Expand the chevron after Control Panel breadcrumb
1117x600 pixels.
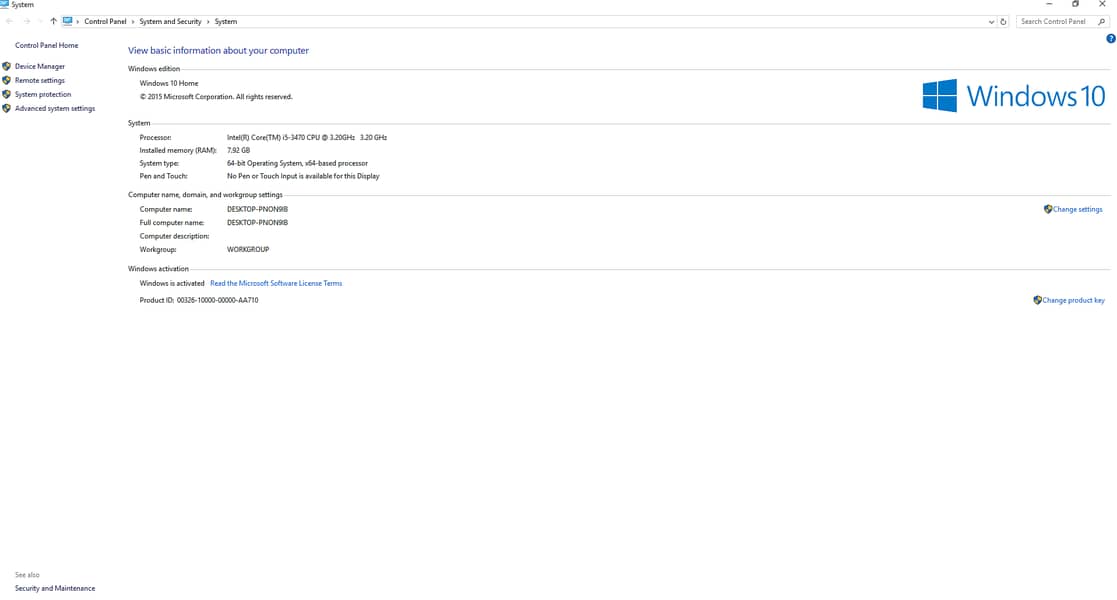click(132, 22)
